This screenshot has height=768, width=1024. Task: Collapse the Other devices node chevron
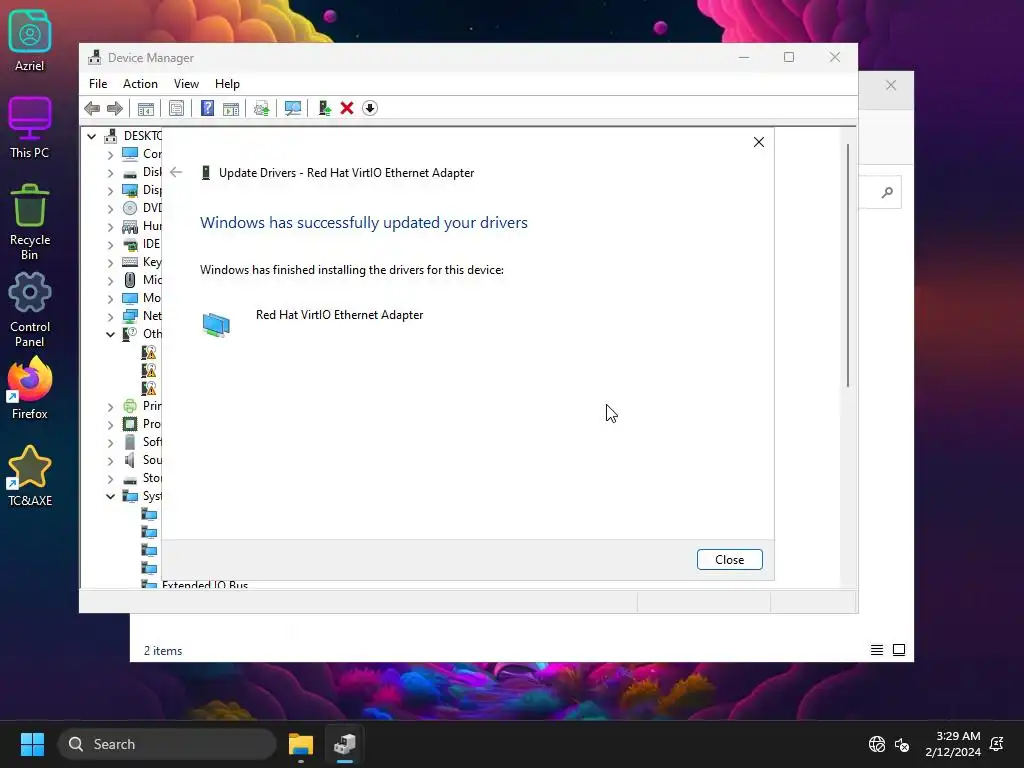(110, 334)
